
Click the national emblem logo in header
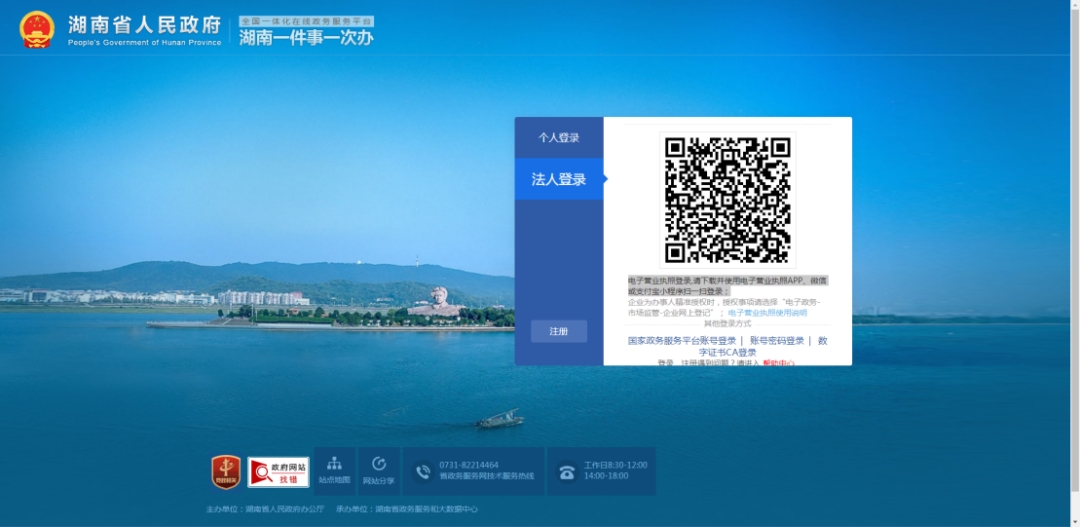pos(37,29)
